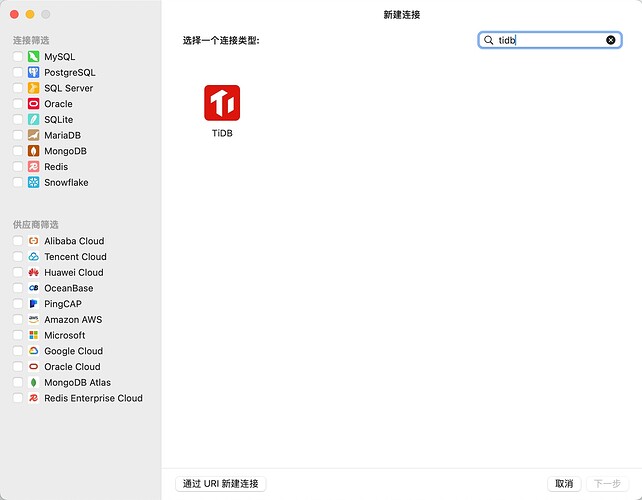
Task: Click the magnifier icon in the search field
Action: point(488,40)
